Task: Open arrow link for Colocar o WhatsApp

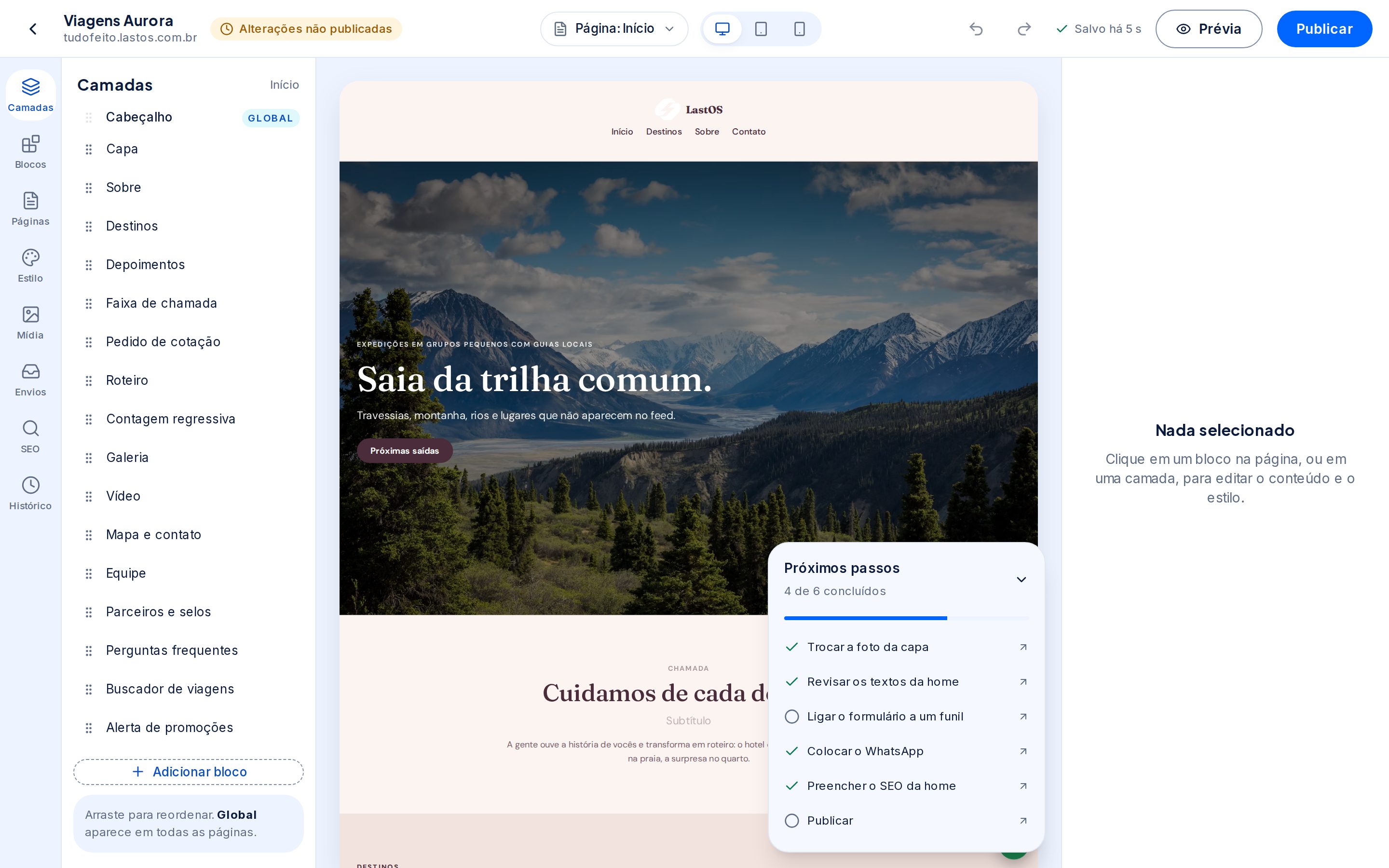Action: tap(1023, 751)
